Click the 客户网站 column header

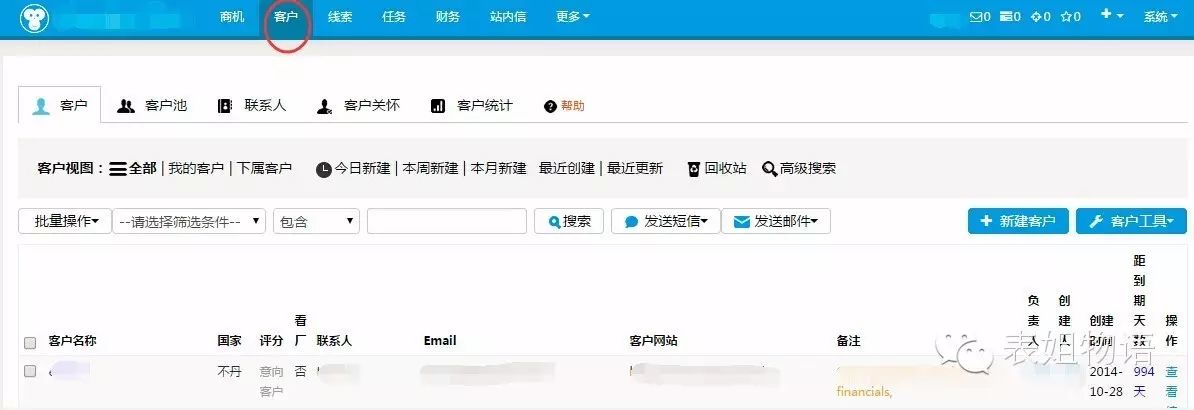pyautogui.click(x=653, y=341)
